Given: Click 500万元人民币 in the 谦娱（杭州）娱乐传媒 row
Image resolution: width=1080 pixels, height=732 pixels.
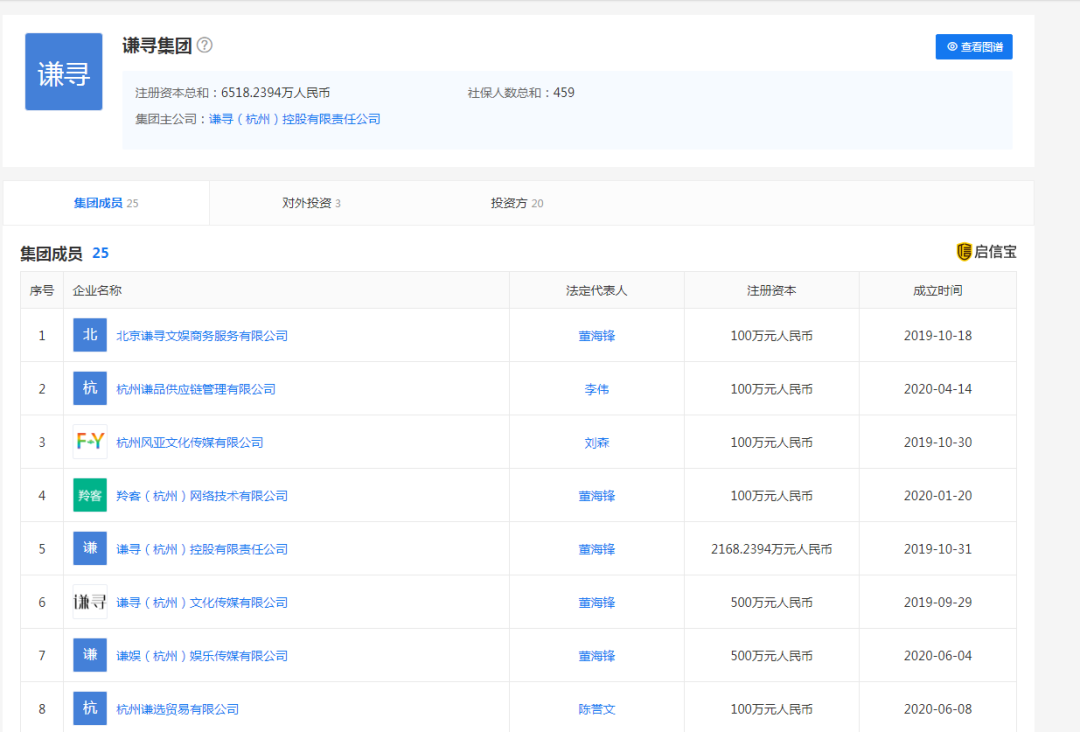Looking at the screenshot, I should coord(771,656).
